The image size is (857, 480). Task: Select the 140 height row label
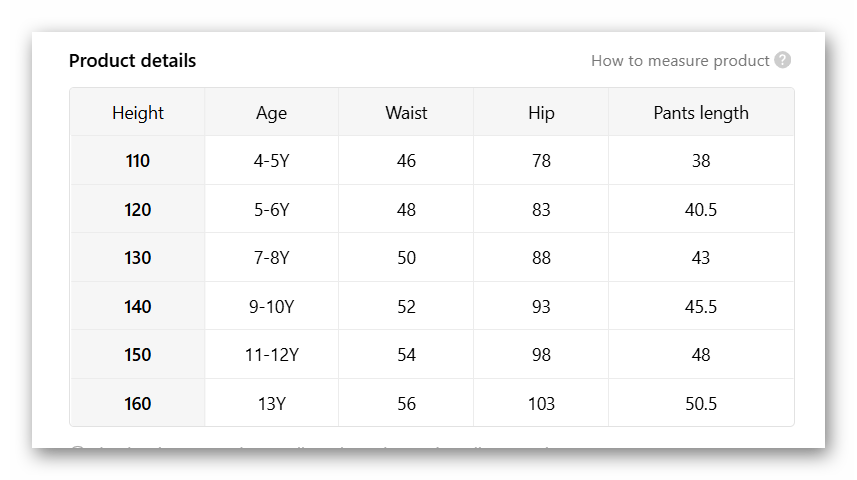[x=138, y=307]
